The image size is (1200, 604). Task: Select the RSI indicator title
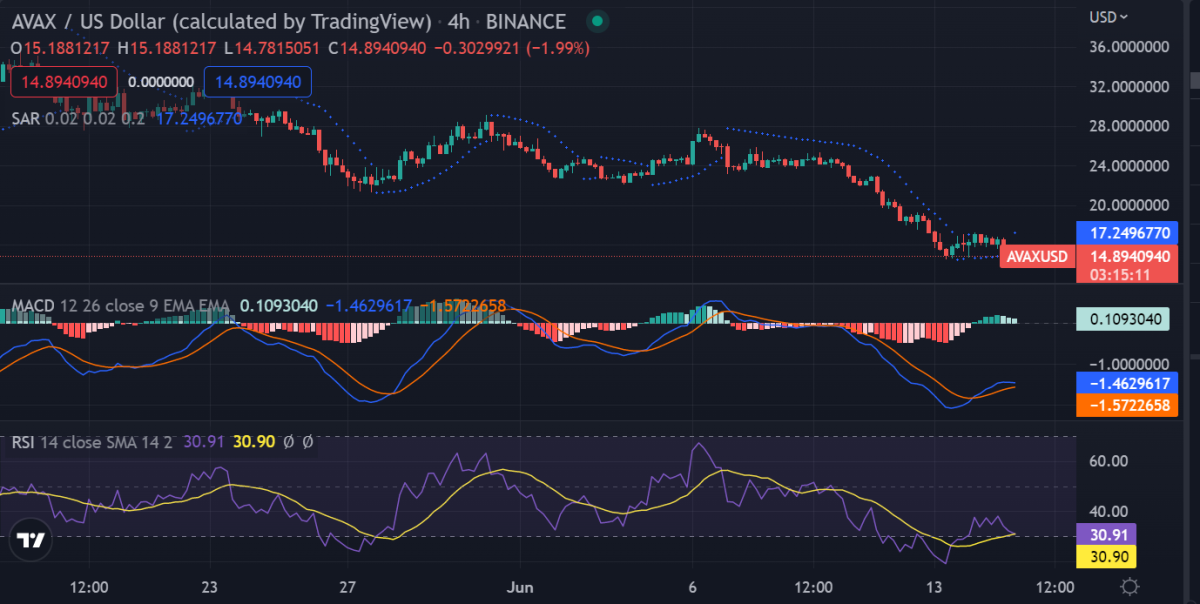click(24, 441)
